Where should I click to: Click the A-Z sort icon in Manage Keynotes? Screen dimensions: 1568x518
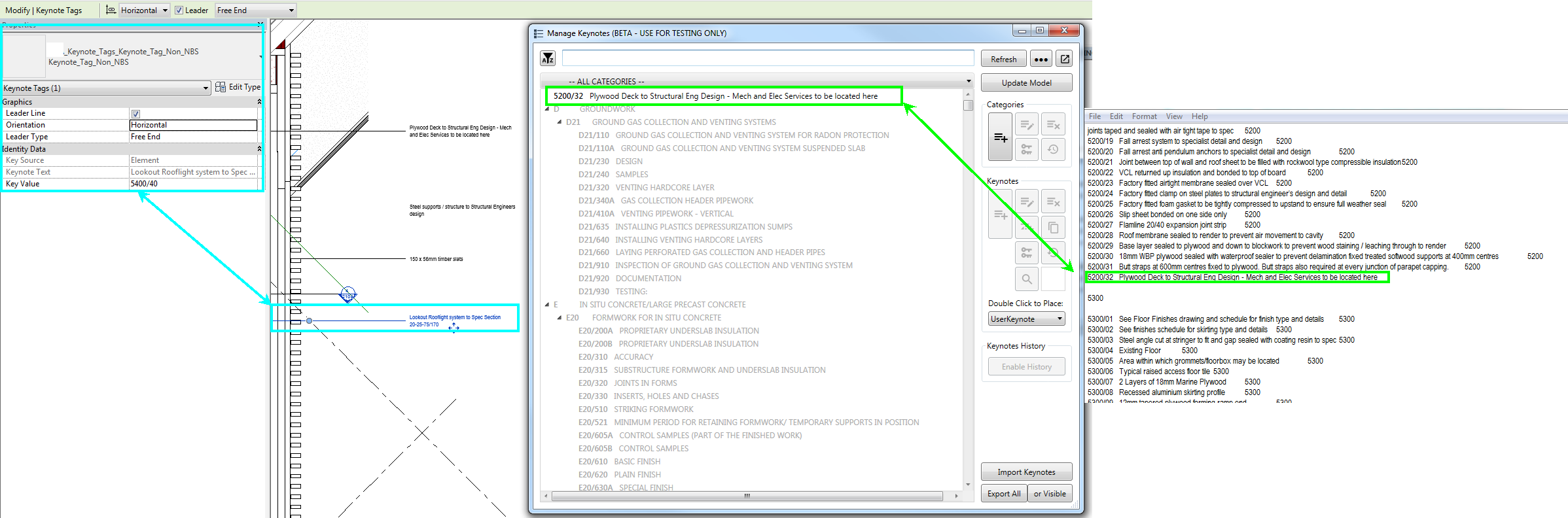click(x=548, y=59)
